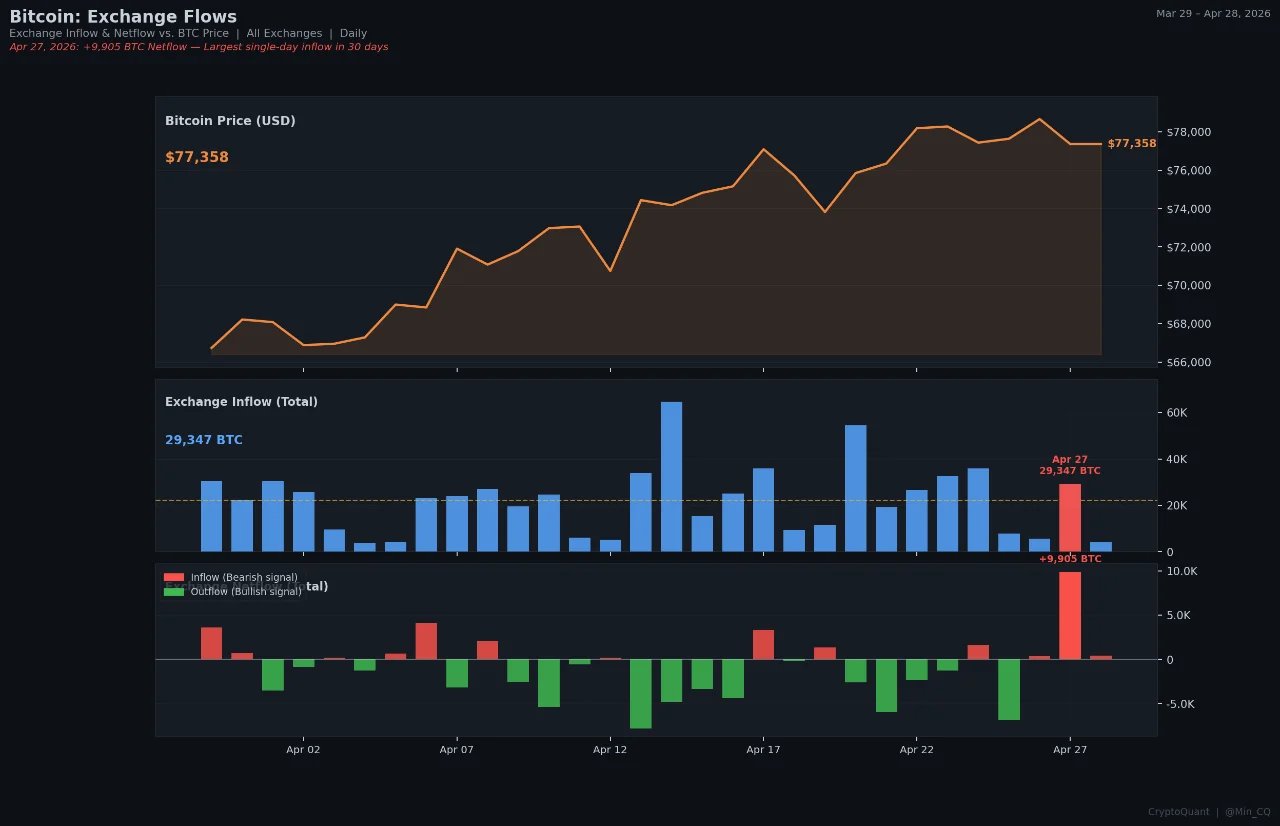Click the title "Bitcoin: Exchange Flows"

pyautogui.click(x=122, y=16)
